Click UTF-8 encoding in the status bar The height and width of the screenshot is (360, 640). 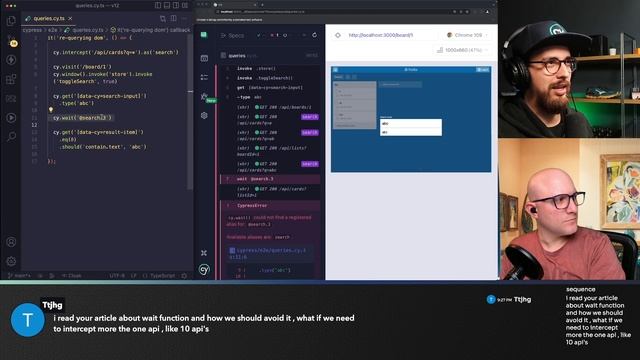[117, 276]
